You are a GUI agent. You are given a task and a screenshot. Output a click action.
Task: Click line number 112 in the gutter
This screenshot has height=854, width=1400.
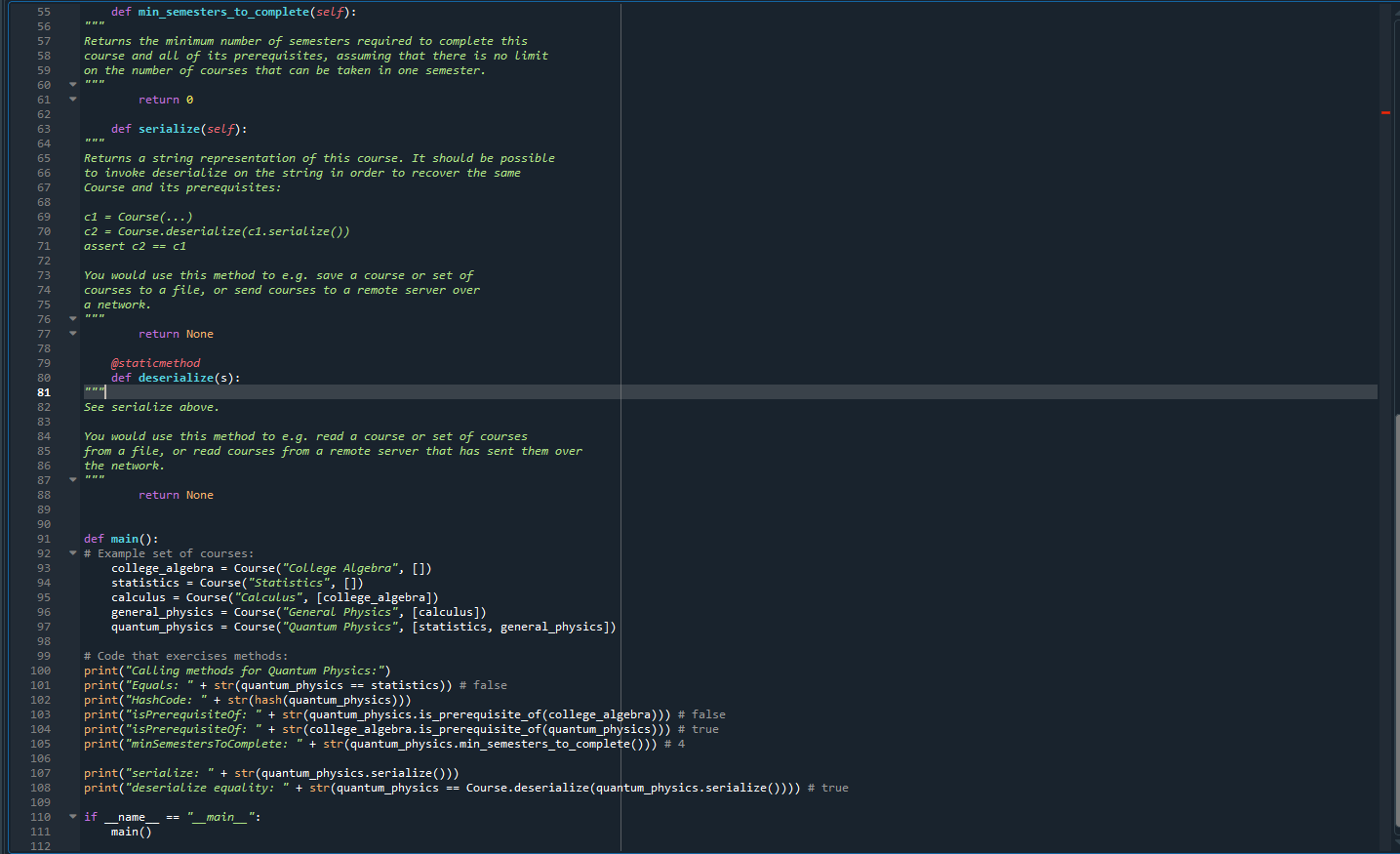40,846
